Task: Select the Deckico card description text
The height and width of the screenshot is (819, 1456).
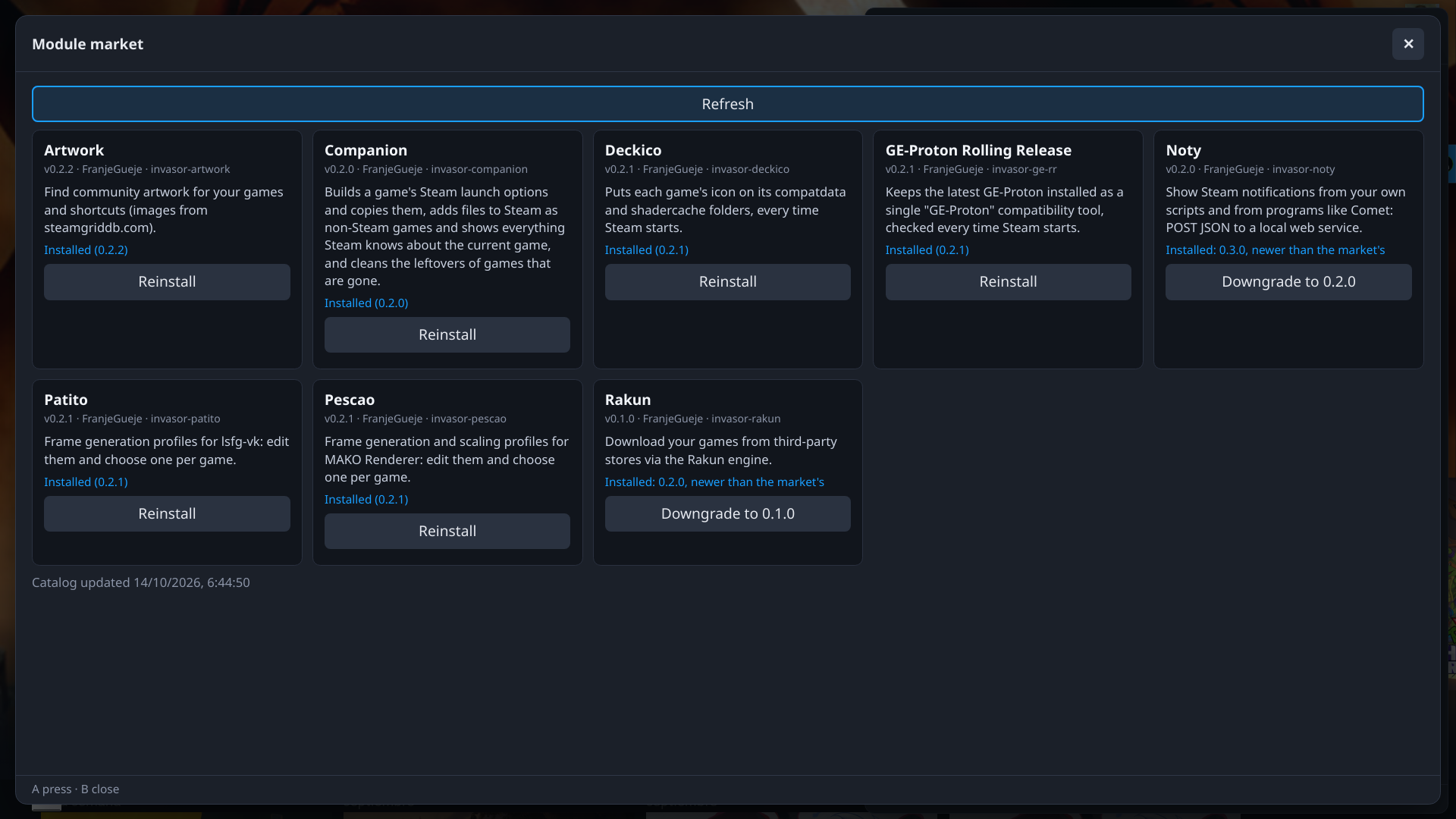Action: (x=725, y=210)
